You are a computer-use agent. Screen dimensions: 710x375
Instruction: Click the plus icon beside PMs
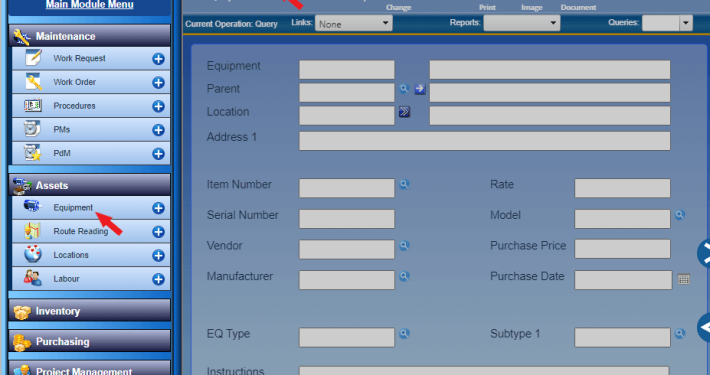click(x=158, y=130)
